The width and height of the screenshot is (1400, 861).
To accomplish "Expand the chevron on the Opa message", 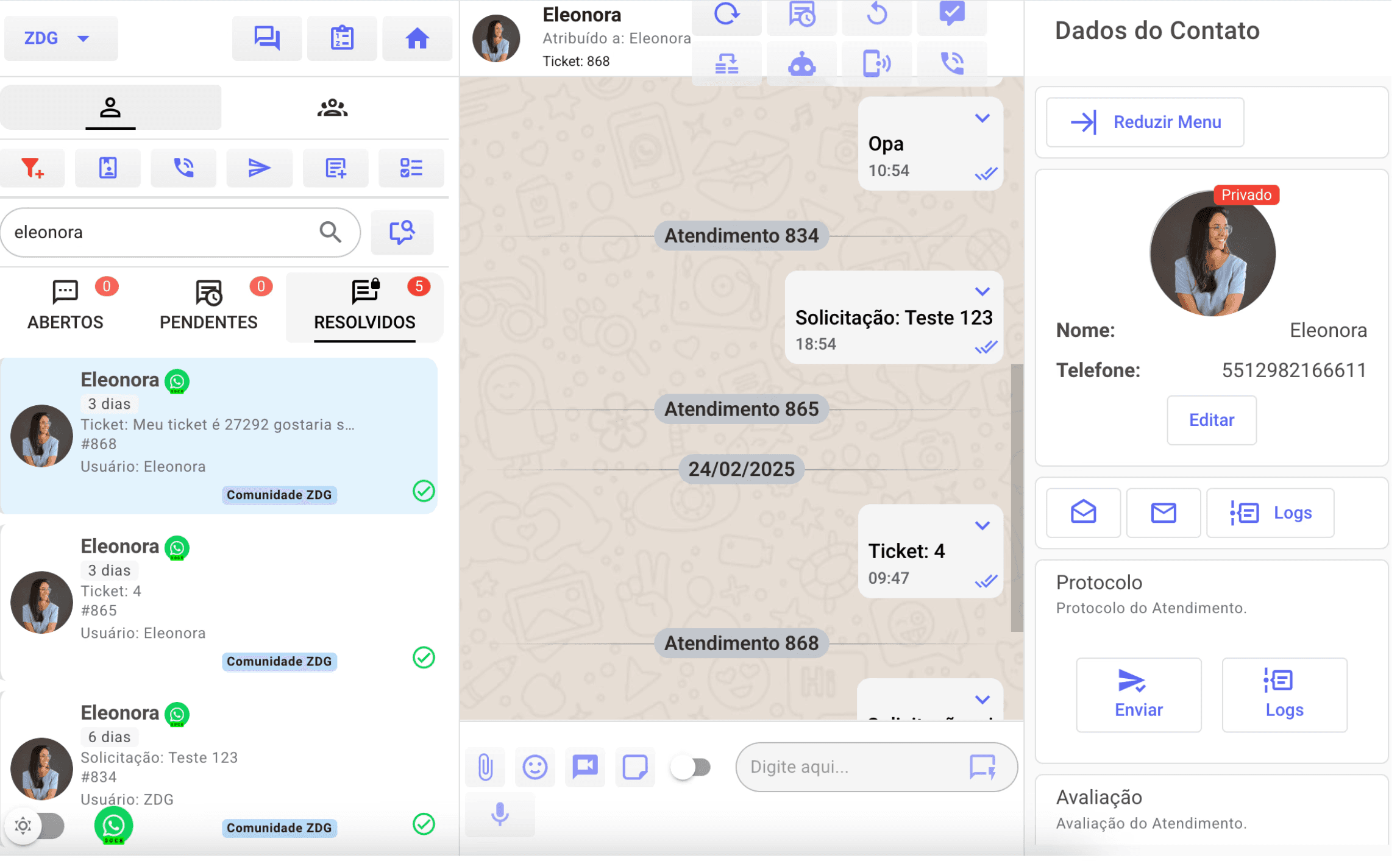I will [x=982, y=118].
